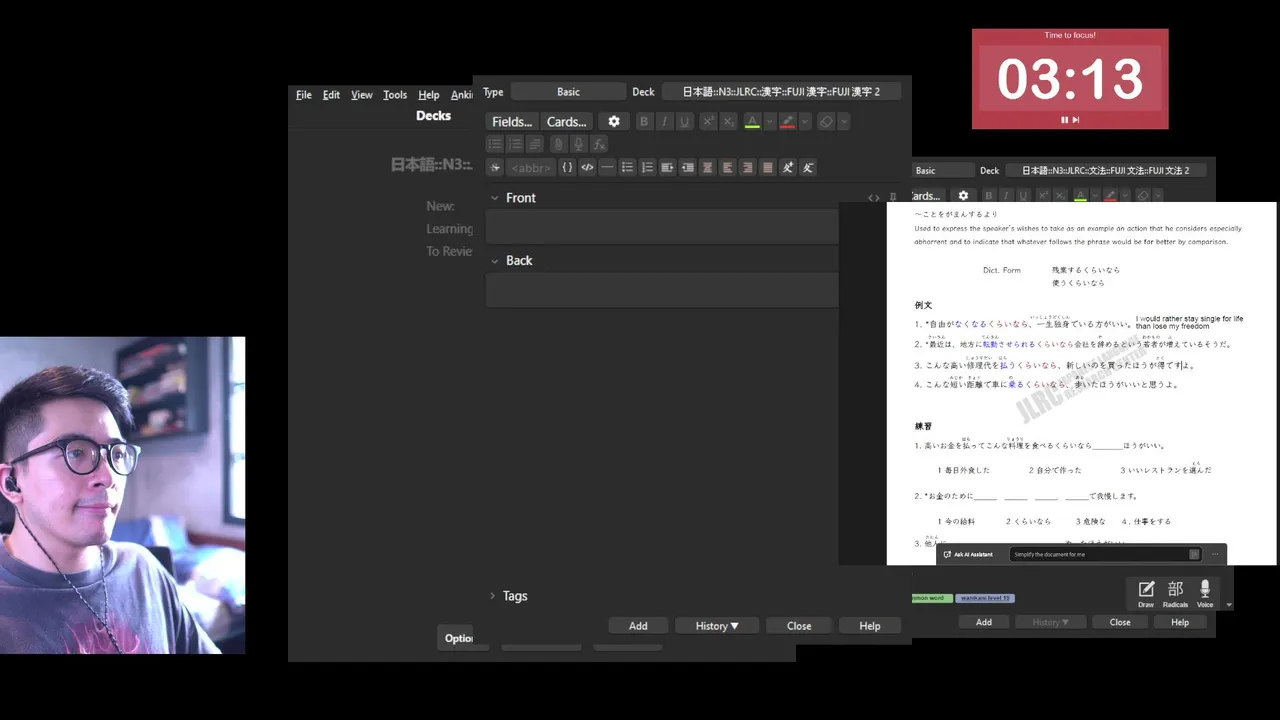1280x720 pixels.
Task: Indent text using the indent icon
Action: coord(667,167)
